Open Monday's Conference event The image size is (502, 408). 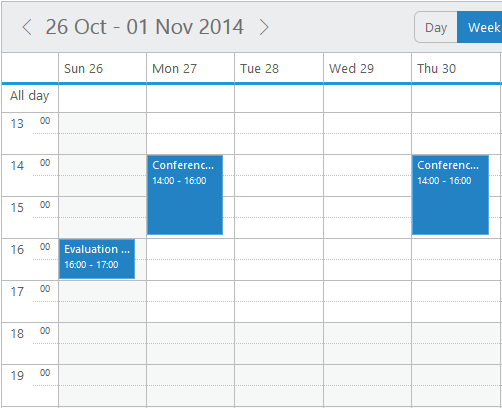click(185, 195)
